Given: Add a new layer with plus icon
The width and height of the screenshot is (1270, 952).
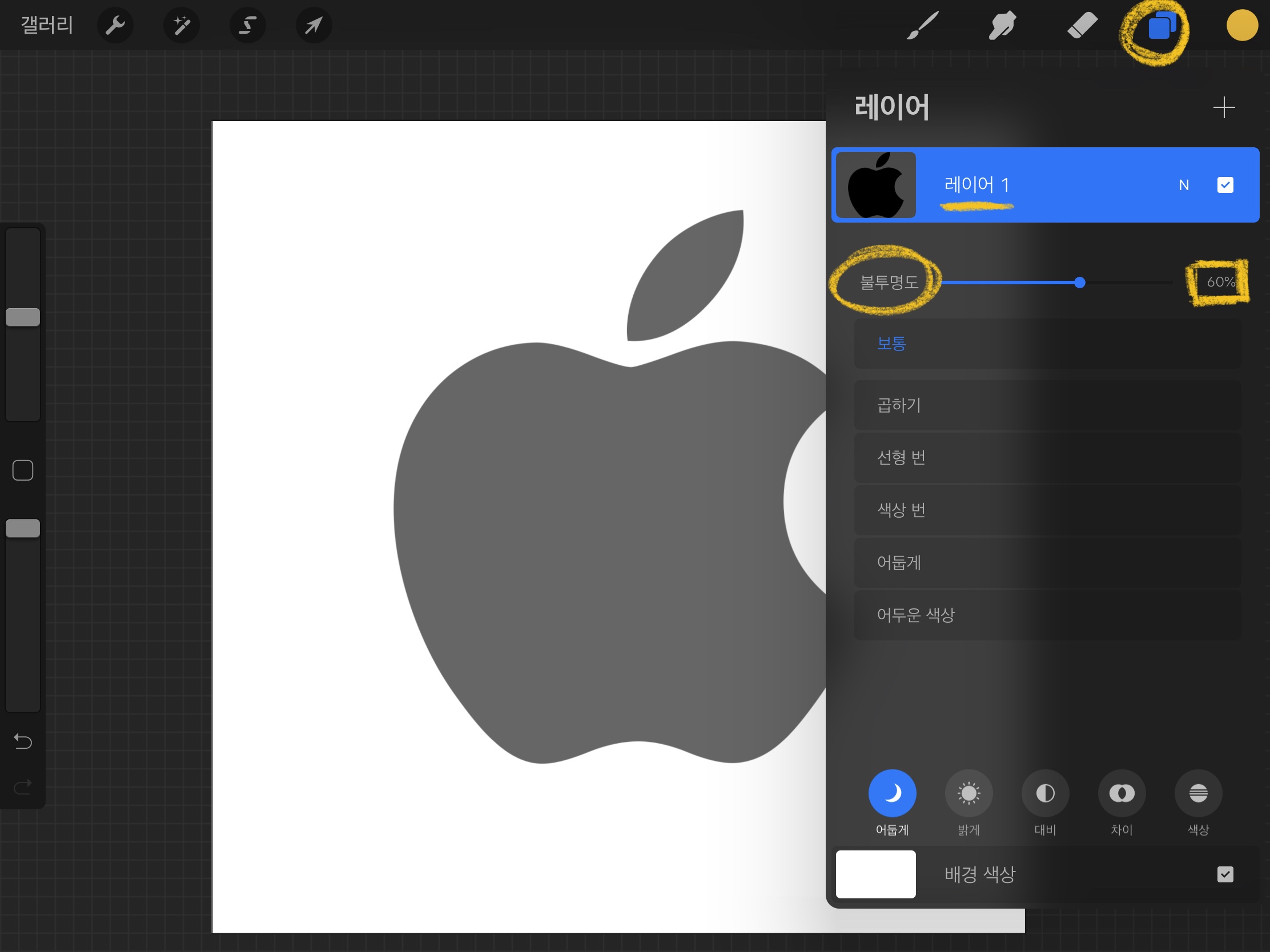Looking at the screenshot, I should click(1224, 107).
